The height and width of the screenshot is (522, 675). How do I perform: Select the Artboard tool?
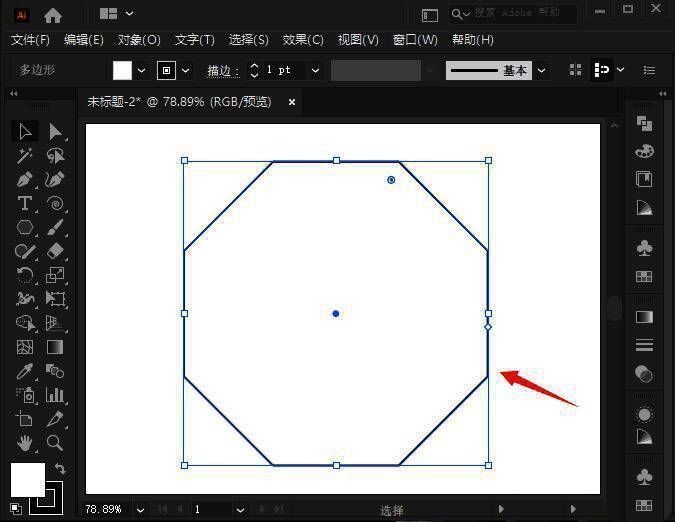25,419
